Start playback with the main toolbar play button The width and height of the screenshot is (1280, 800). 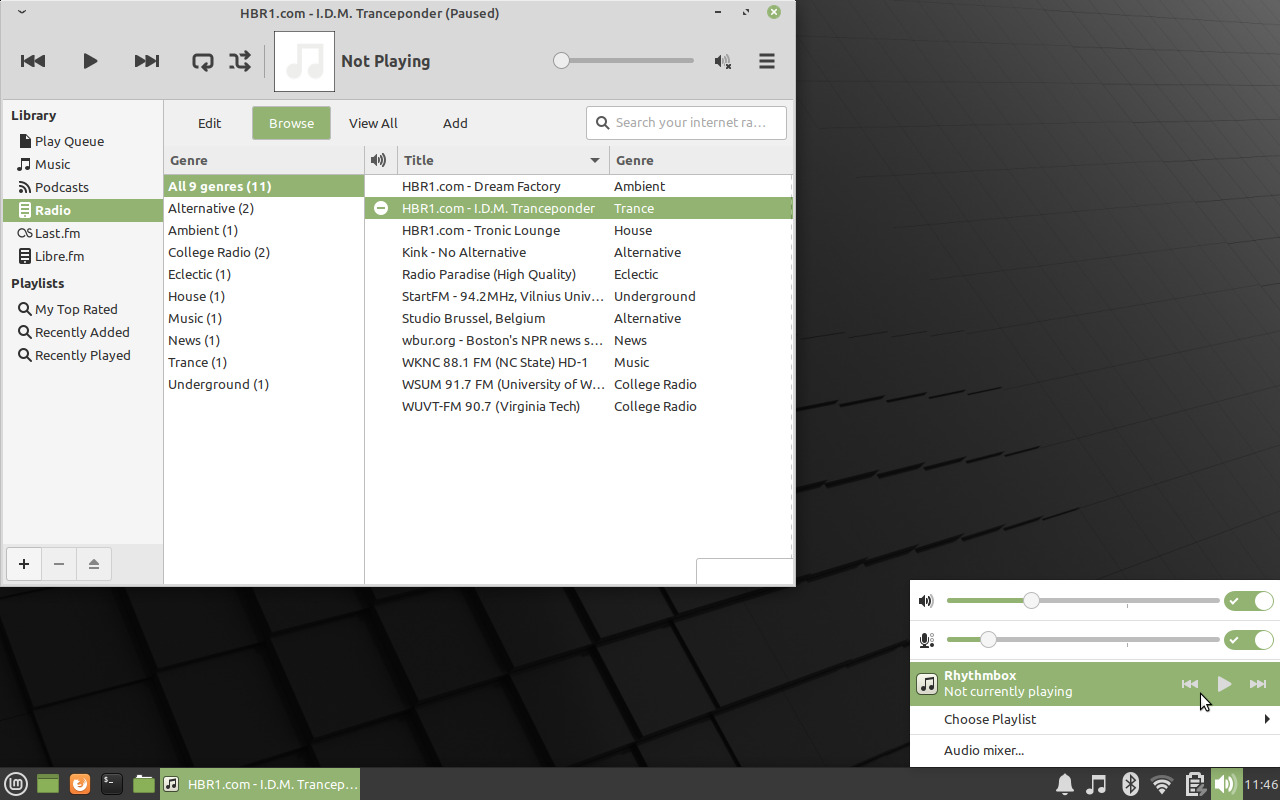(90, 61)
